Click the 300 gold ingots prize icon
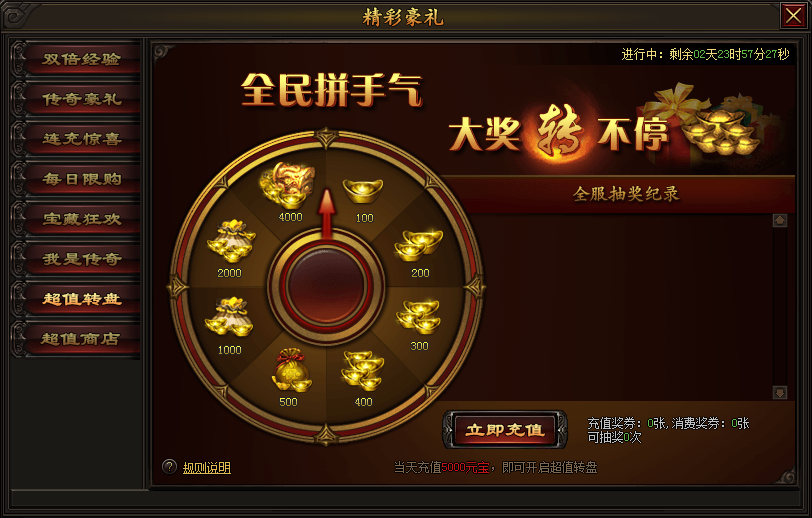 click(x=418, y=317)
